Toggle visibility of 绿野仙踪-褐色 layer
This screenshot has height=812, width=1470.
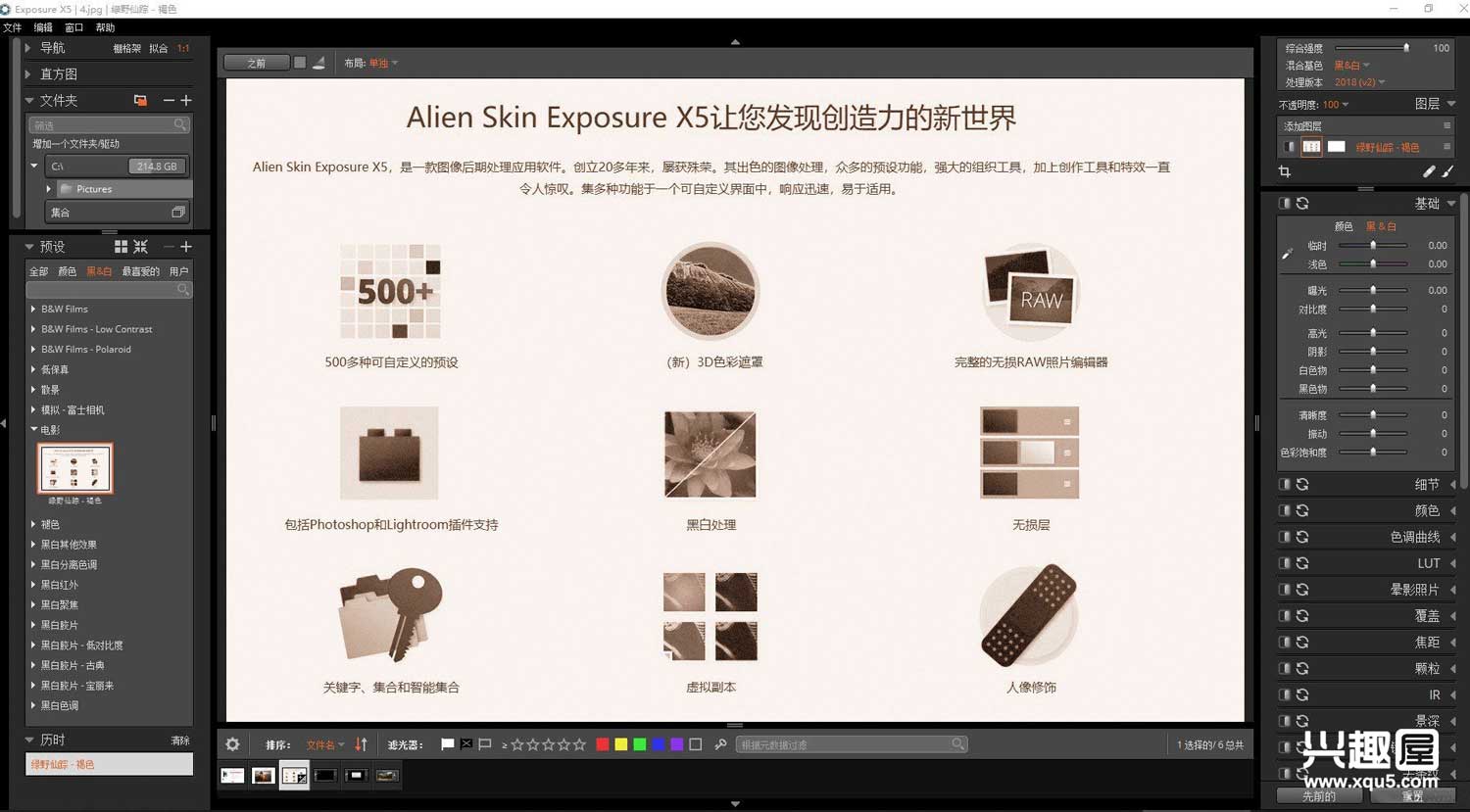pos(1289,147)
